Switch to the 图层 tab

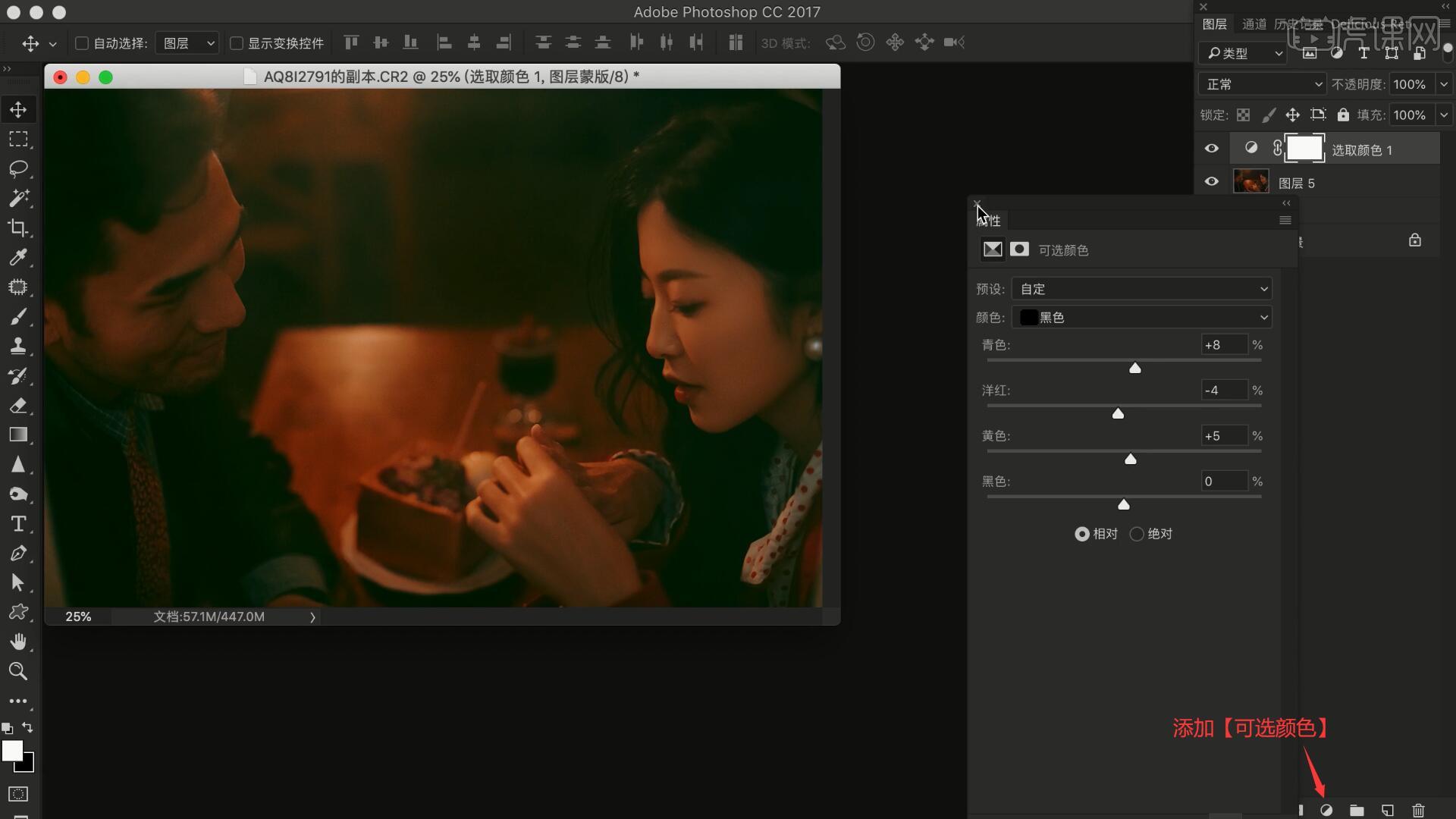point(1214,24)
